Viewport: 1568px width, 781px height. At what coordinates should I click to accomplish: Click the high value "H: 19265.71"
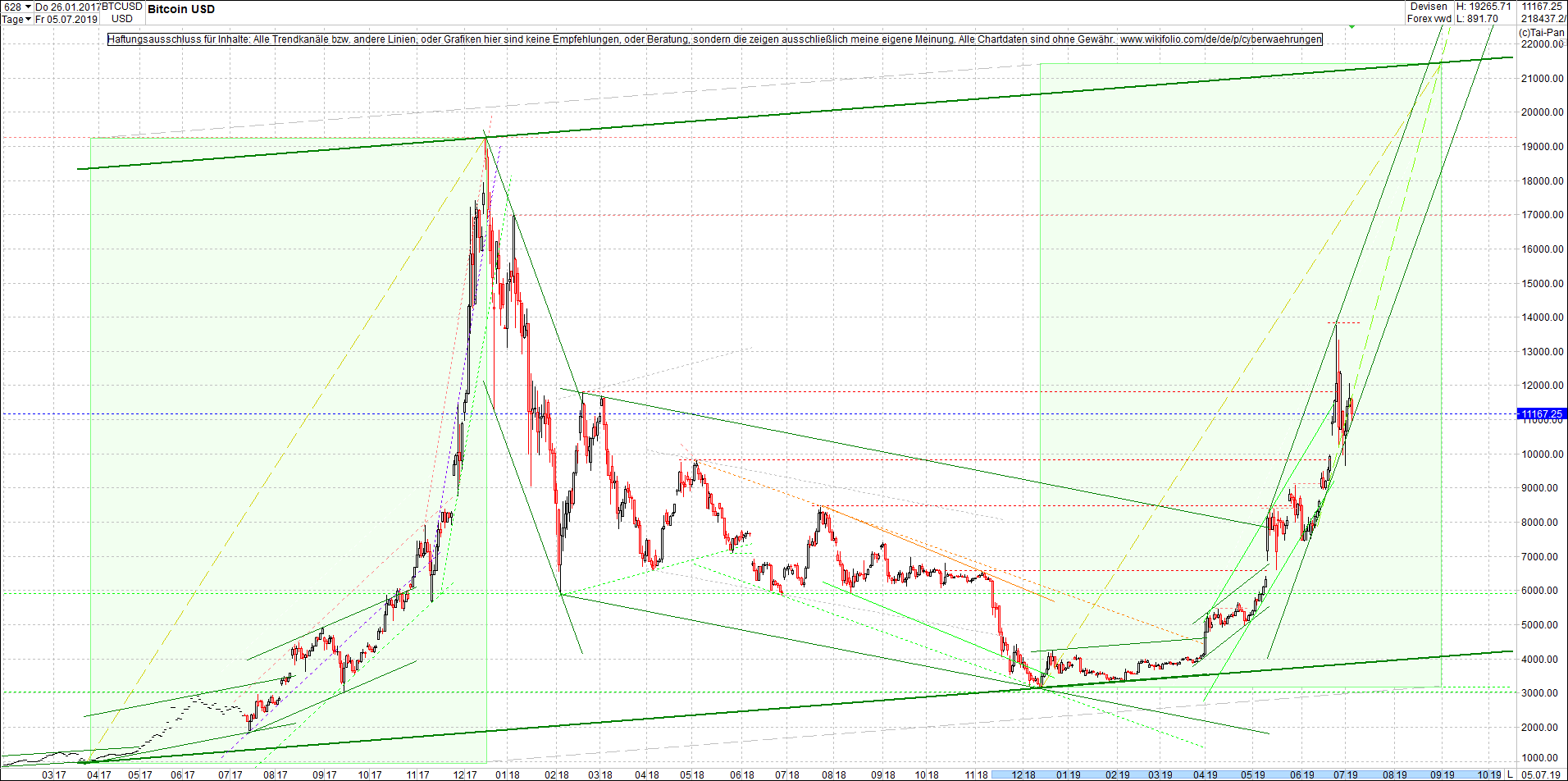pos(1484,6)
